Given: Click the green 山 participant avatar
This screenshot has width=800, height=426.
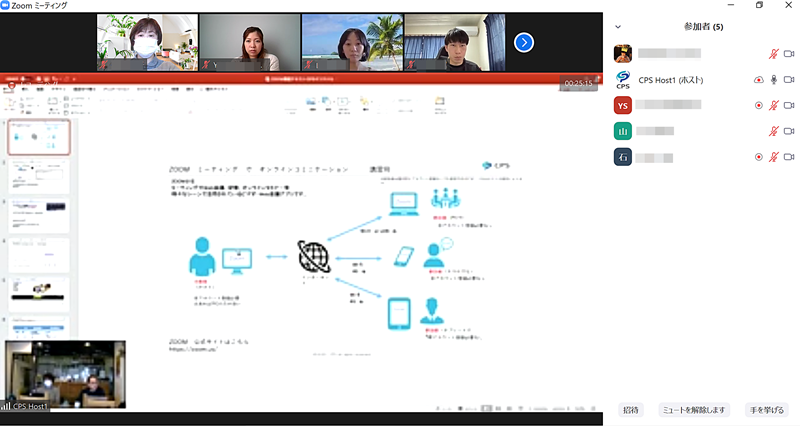Looking at the screenshot, I should tap(623, 131).
